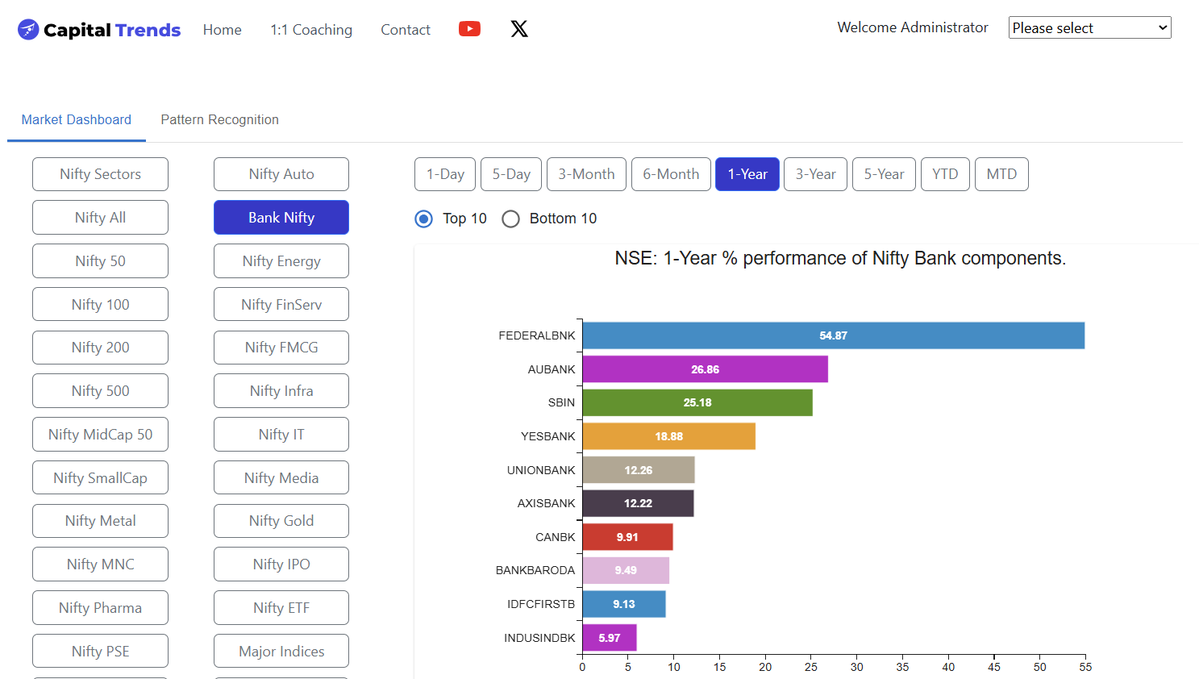Click the YESBANK orange bar (18.88)
The width and height of the screenshot is (1199, 679).
click(669, 437)
